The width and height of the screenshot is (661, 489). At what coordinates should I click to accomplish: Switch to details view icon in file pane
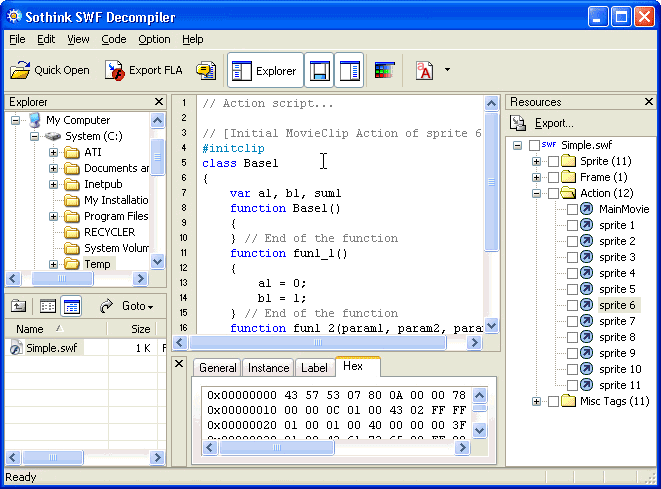pos(71,306)
